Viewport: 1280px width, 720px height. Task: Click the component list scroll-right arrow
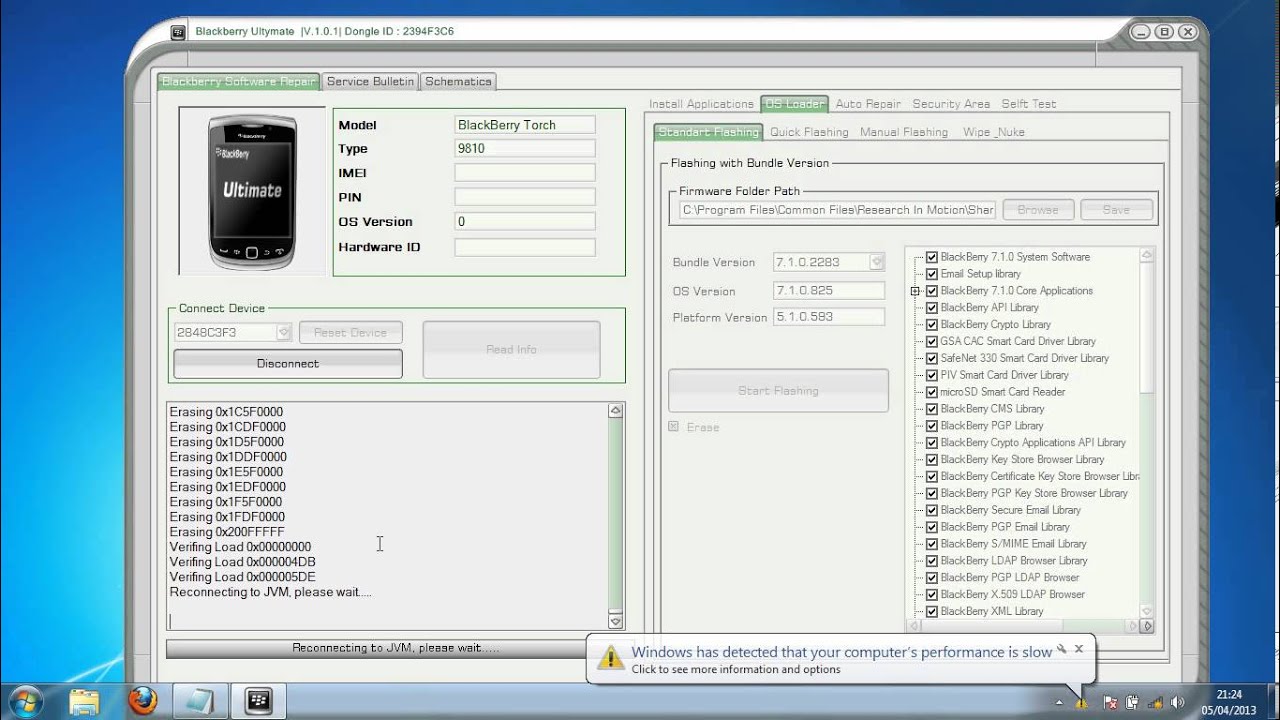[1133, 626]
